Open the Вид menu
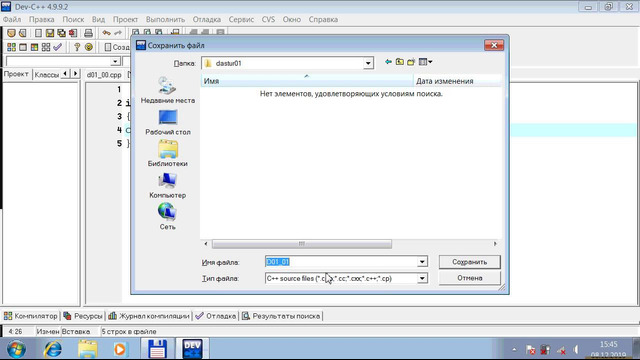 [98, 20]
